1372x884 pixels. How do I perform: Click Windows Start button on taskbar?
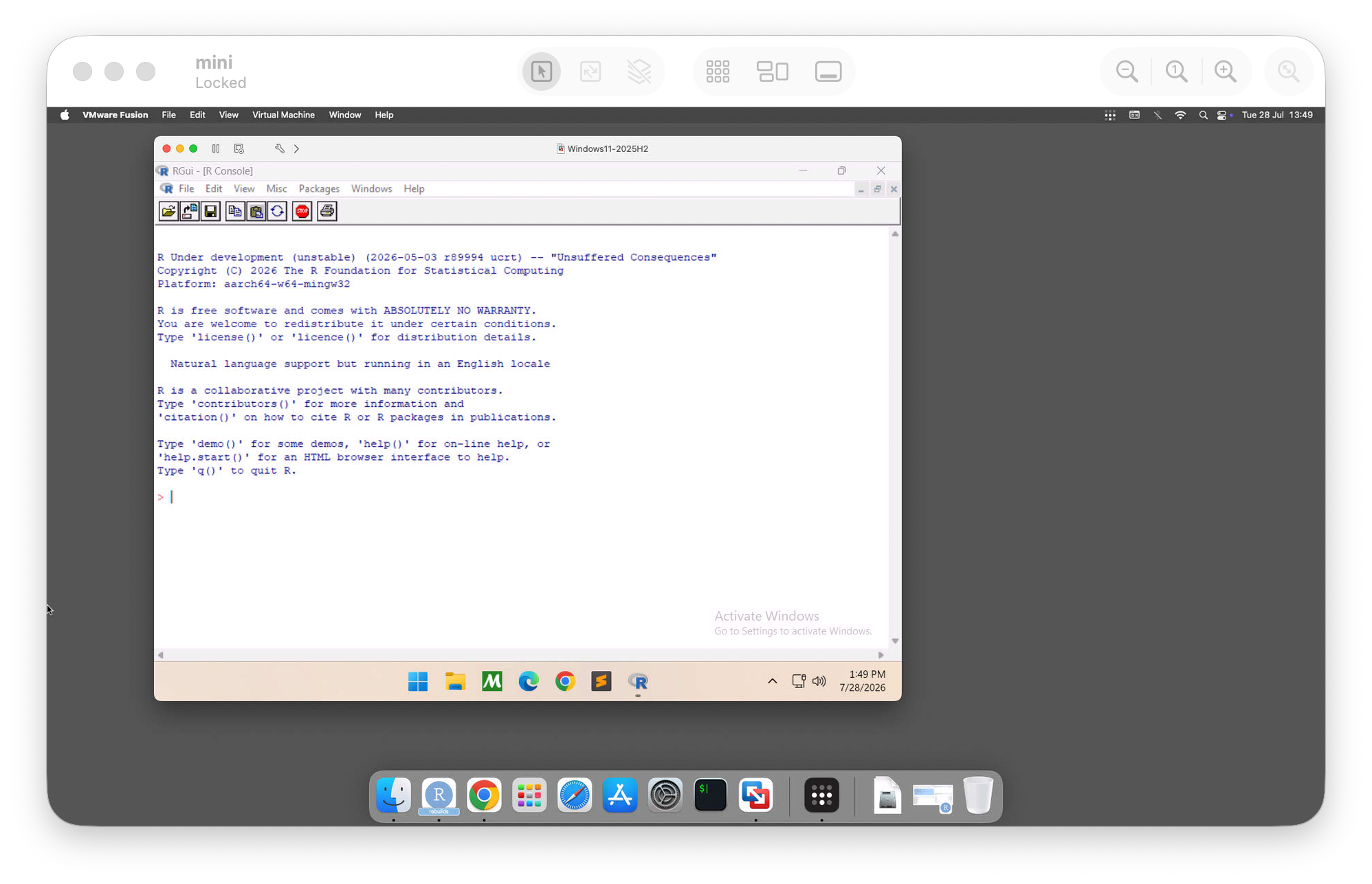click(418, 681)
